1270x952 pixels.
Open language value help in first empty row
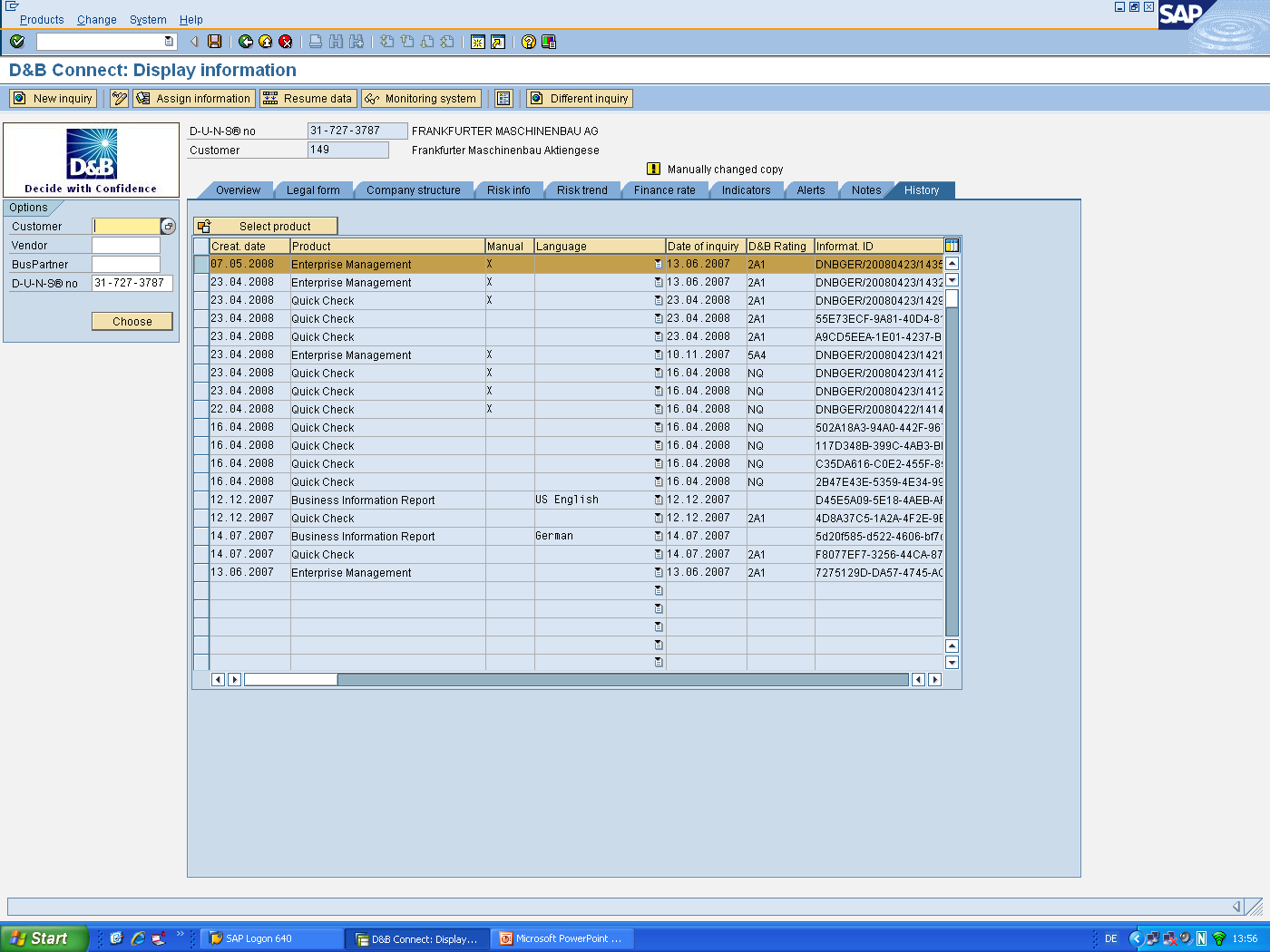pos(659,590)
